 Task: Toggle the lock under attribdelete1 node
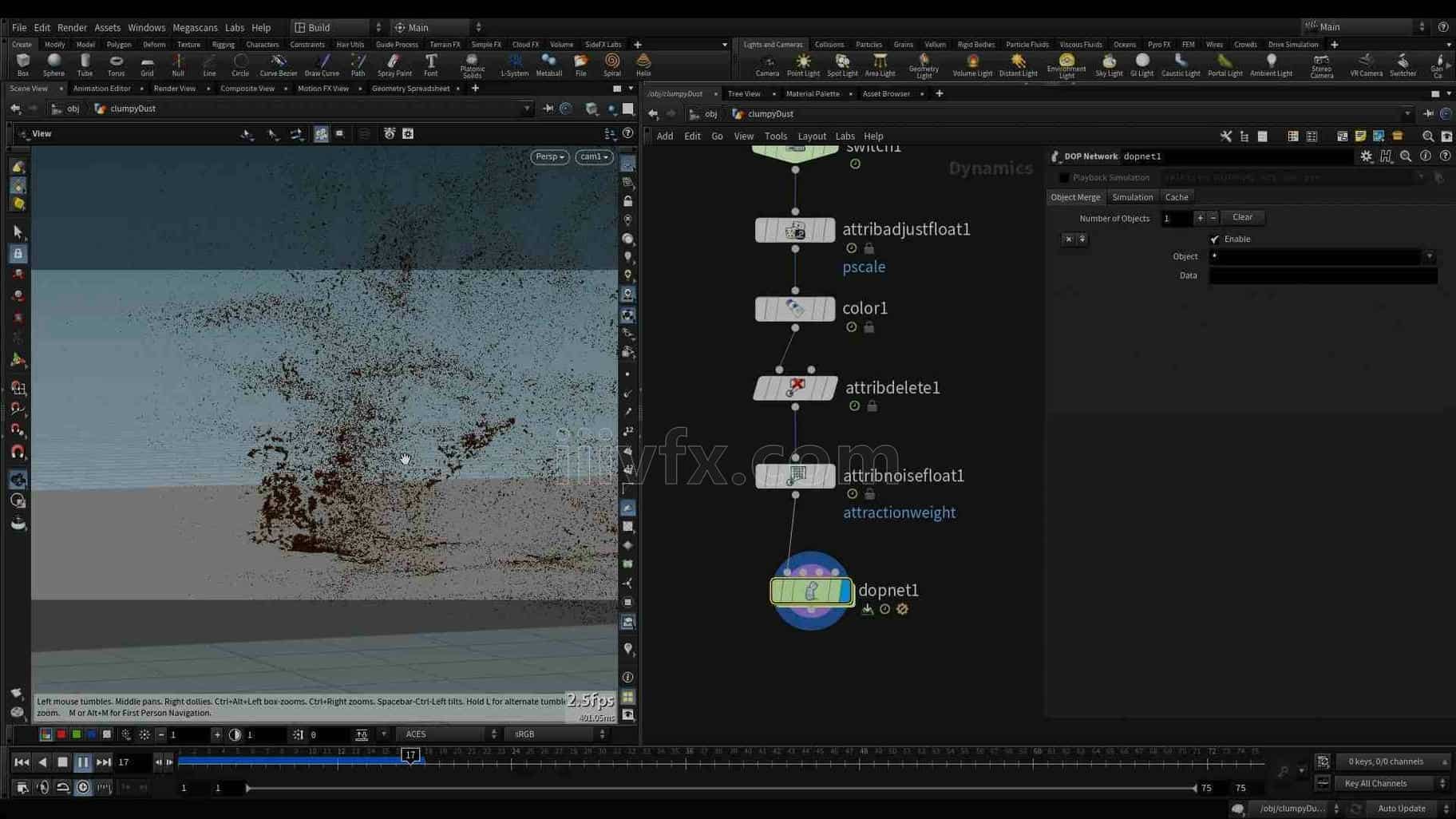coord(872,406)
